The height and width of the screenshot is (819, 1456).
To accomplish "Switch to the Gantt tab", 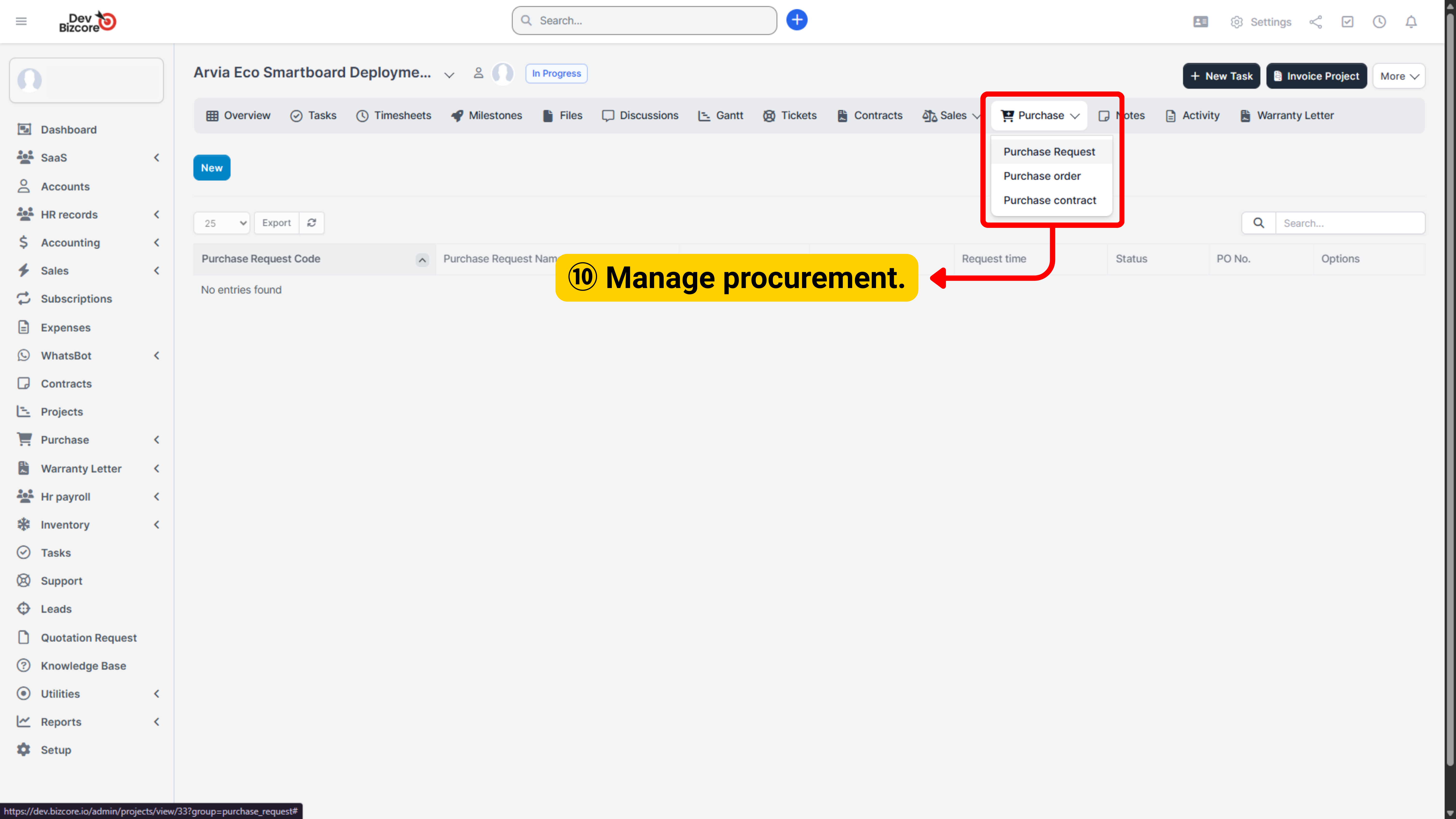I will 721,115.
